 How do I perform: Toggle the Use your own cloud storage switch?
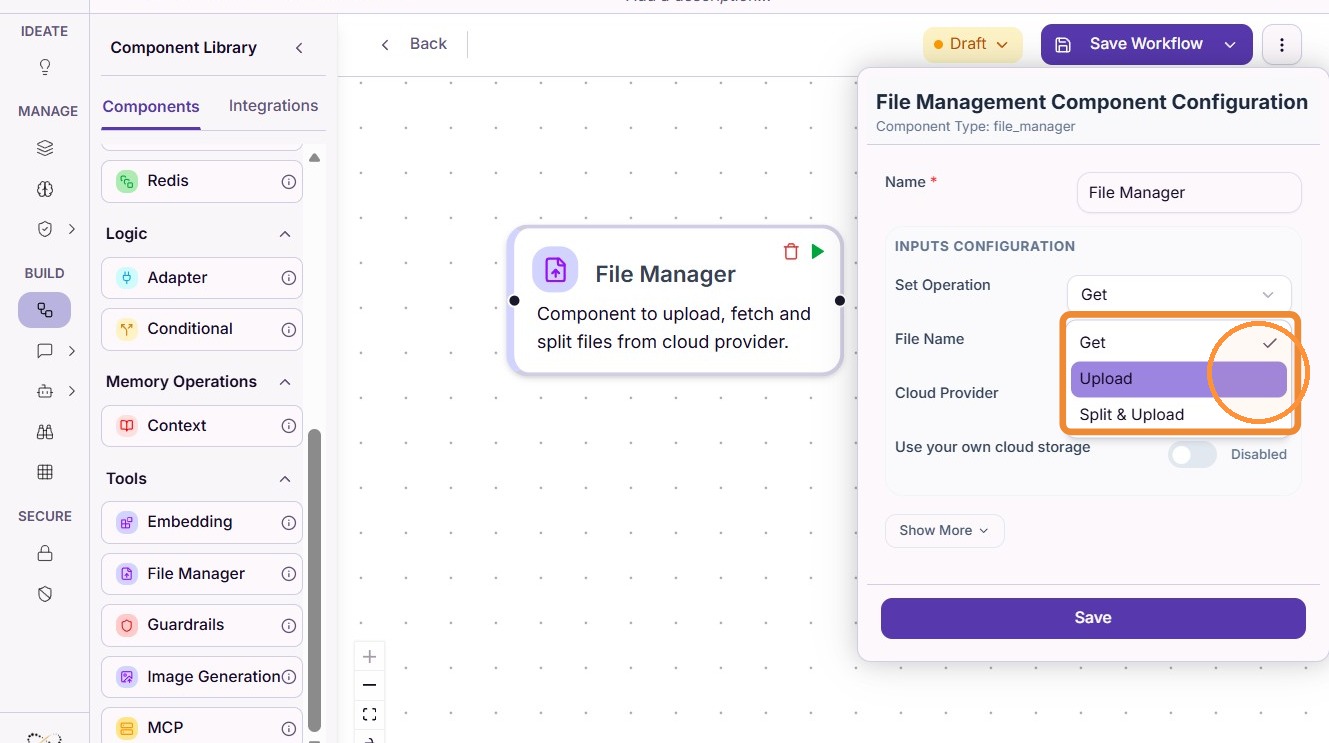tap(1192, 455)
